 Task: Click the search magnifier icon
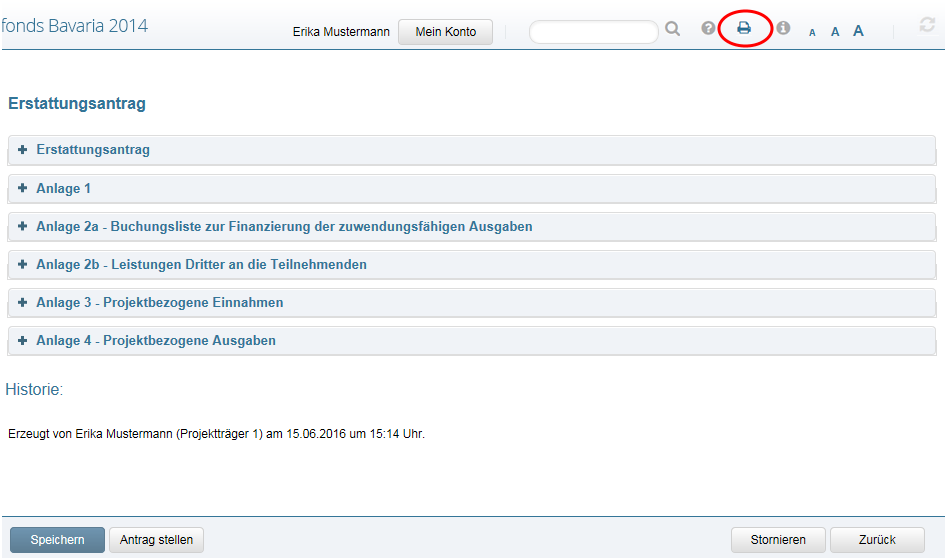point(672,30)
